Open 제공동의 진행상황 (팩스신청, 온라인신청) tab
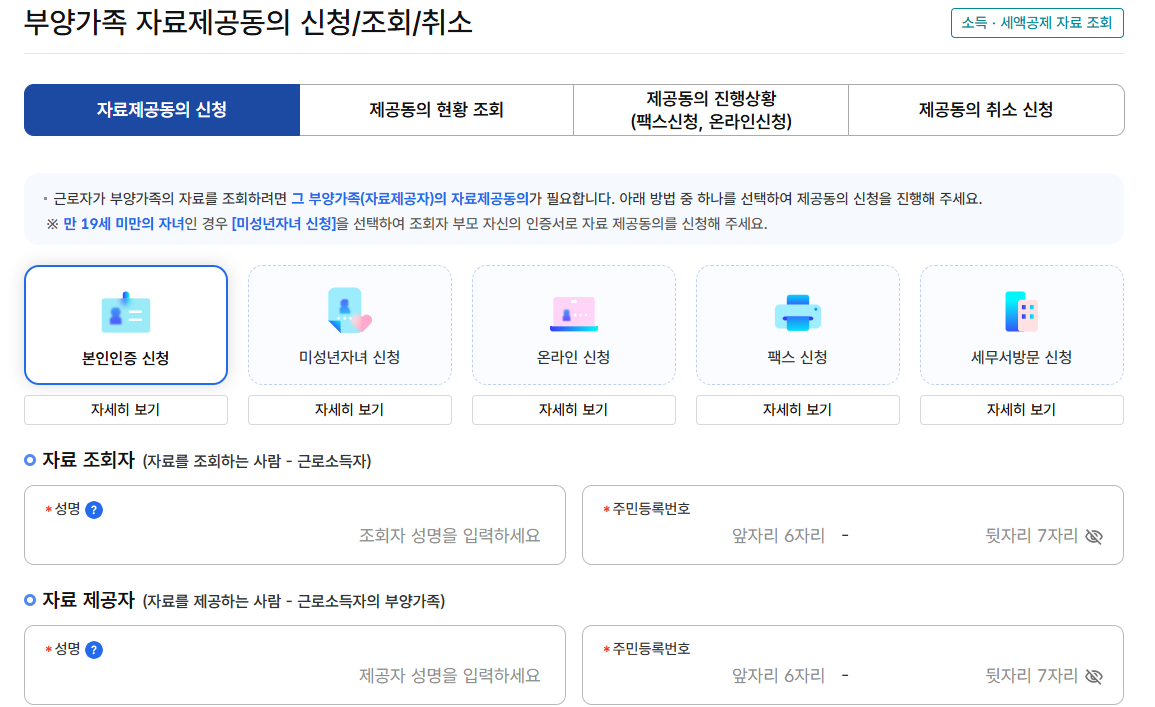 point(711,110)
